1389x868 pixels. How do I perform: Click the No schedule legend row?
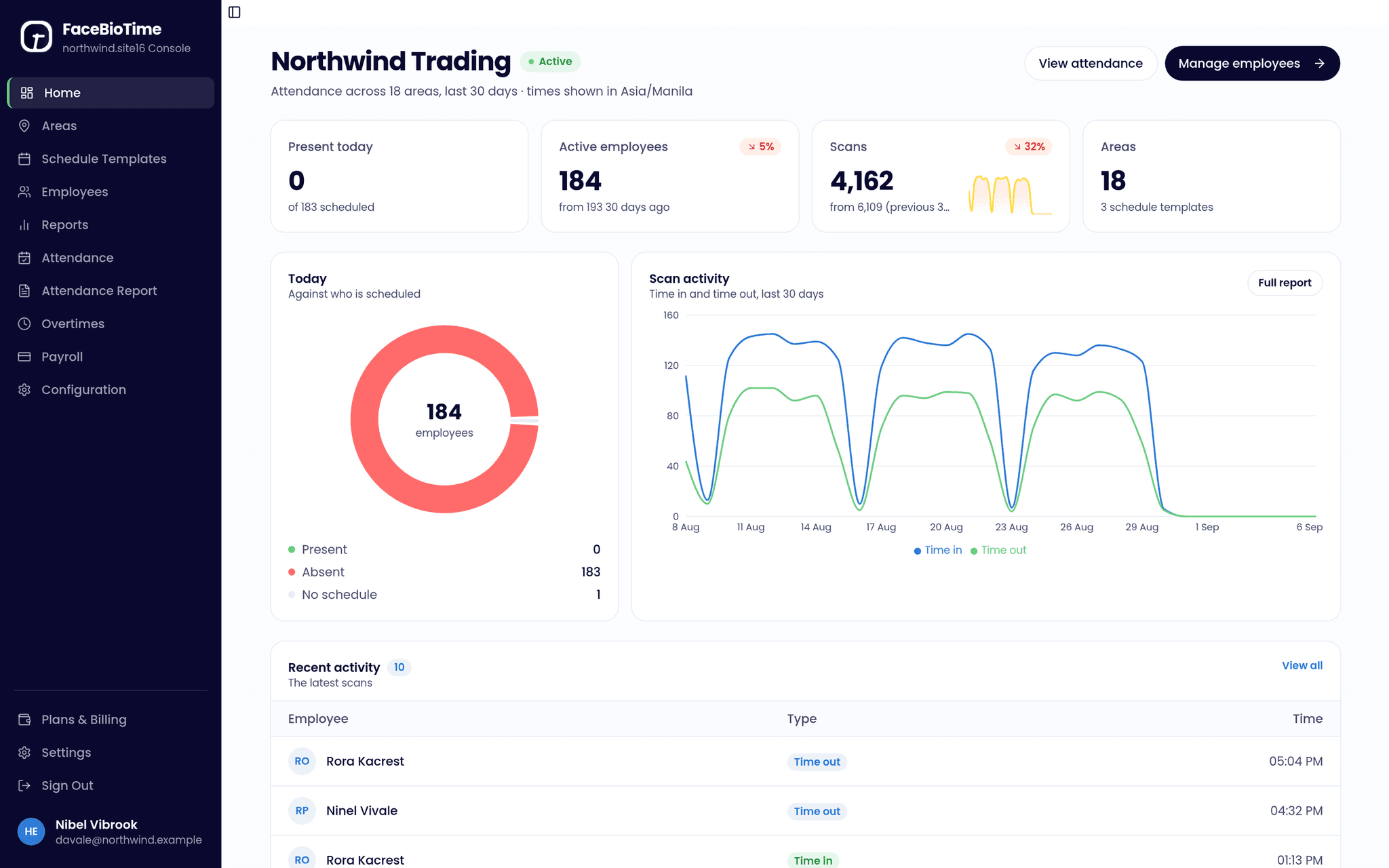(x=444, y=595)
